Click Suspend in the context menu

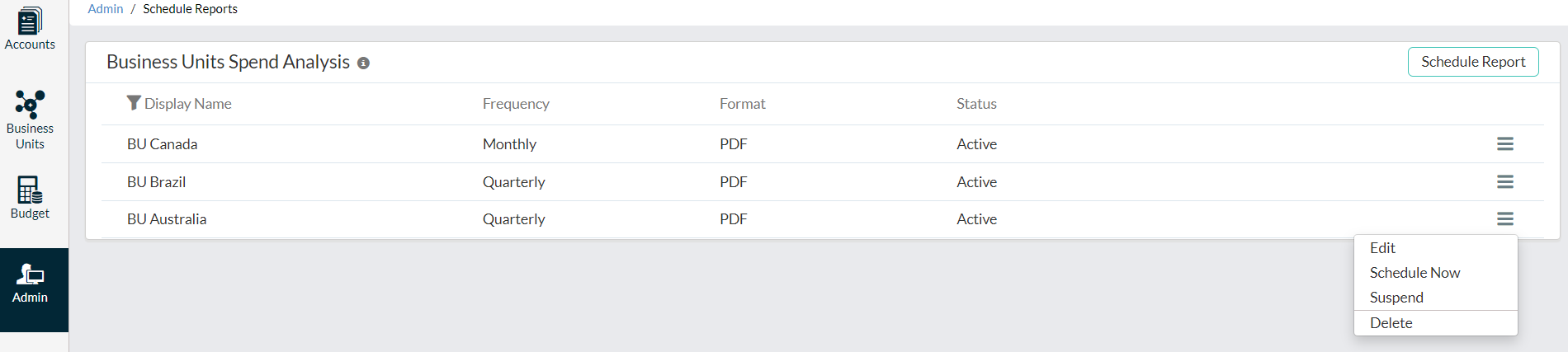pyautogui.click(x=1396, y=298)
